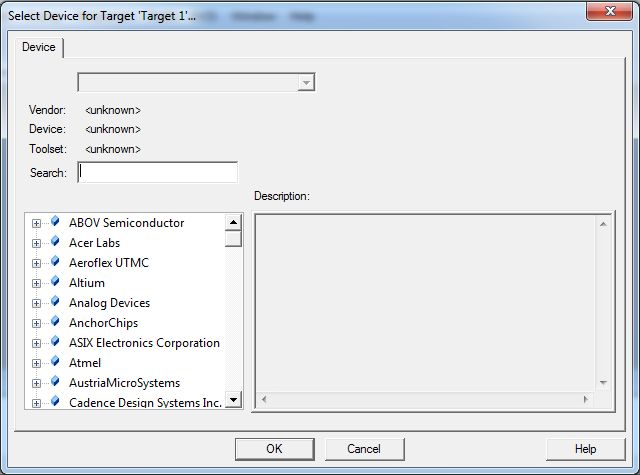Click the AnchorChips vendor icon
Image resolution: width=640 pixels, height=475 pixels.
(55, 323)
